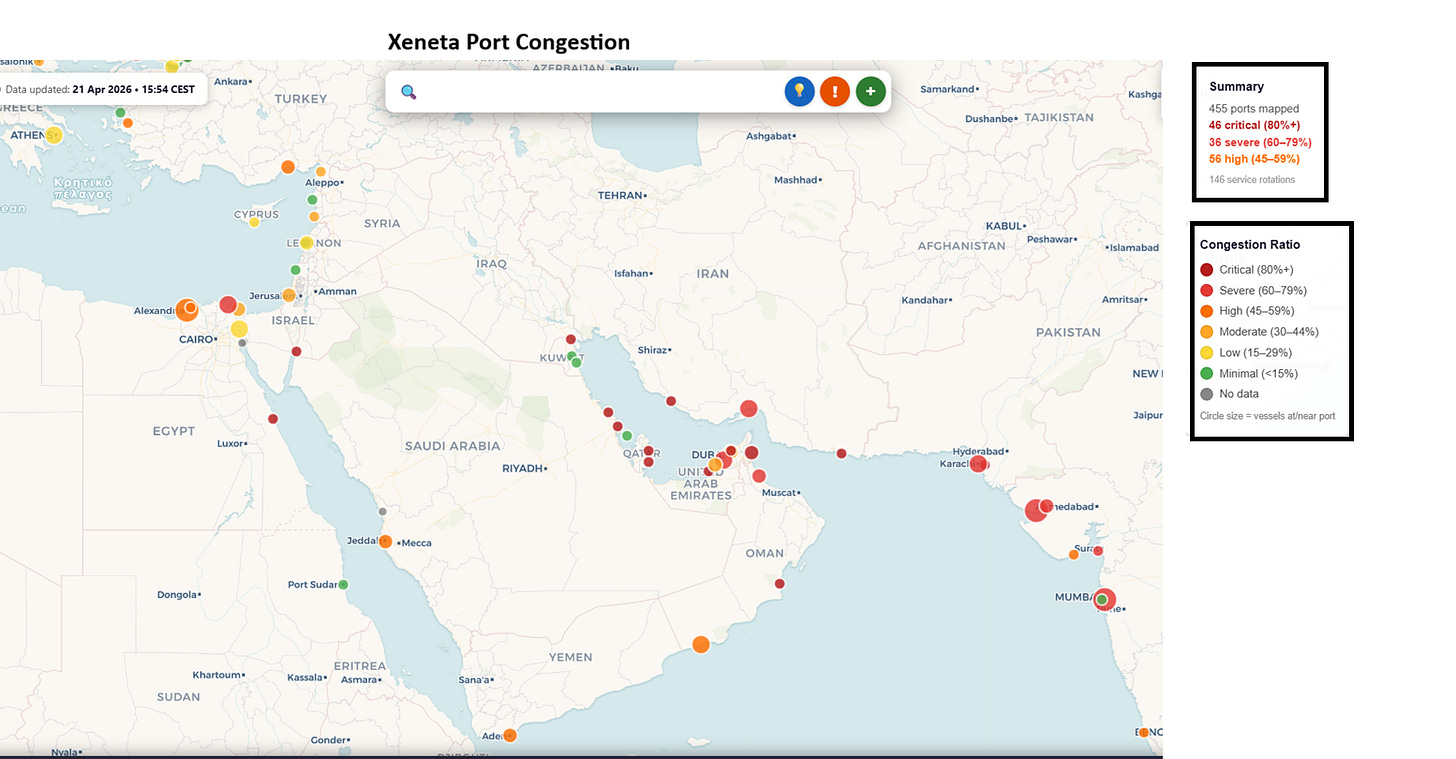1456x759 pixels.
Task: Select the No data legend swatch
Action: click(1207, 394)
